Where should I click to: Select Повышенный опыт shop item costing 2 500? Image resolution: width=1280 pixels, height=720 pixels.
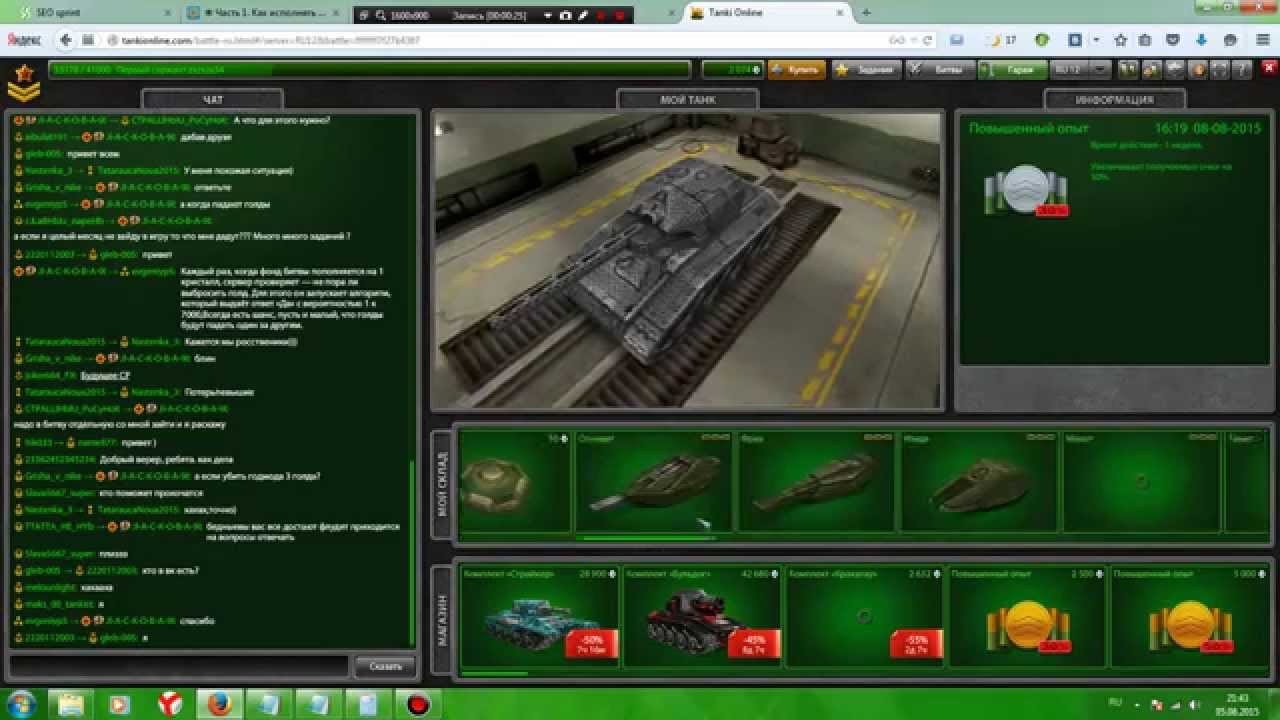click(x=1027, y=619)
